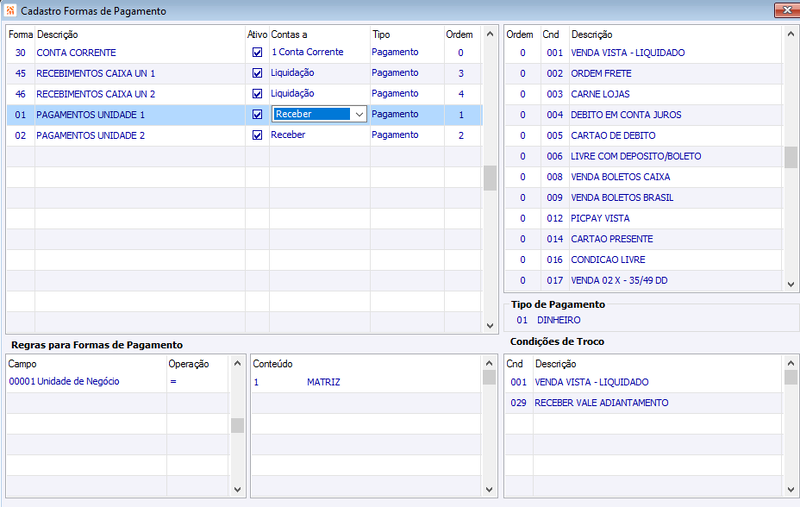Viewport: 800px width, 507px height.
Task: Click the Operação column header
Action: coord(189,364)
